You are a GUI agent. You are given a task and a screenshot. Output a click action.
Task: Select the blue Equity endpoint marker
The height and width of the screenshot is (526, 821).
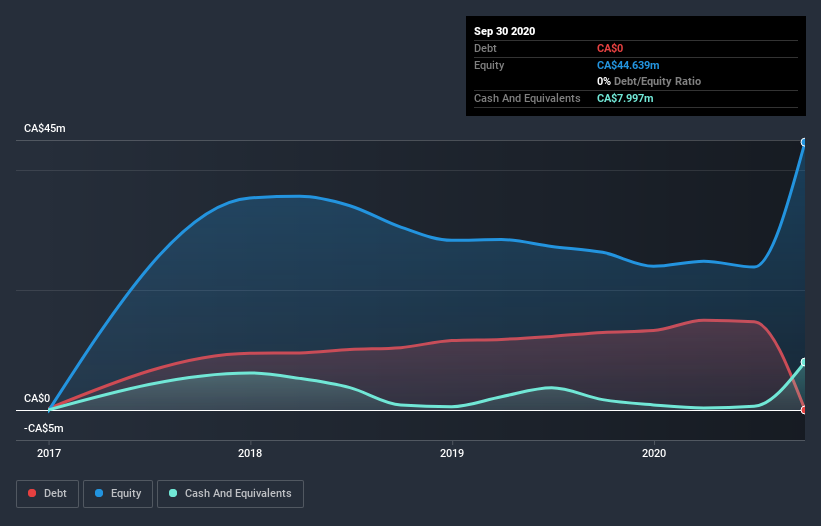[804, 142]
